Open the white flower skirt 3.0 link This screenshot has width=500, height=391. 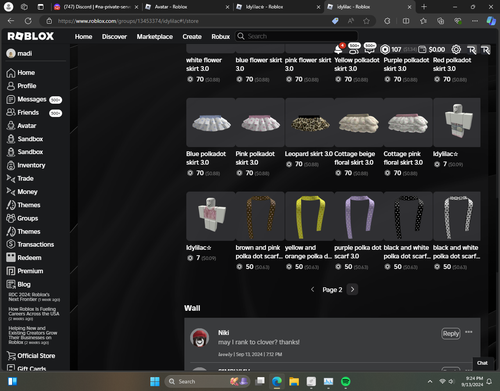click(204, 64)
